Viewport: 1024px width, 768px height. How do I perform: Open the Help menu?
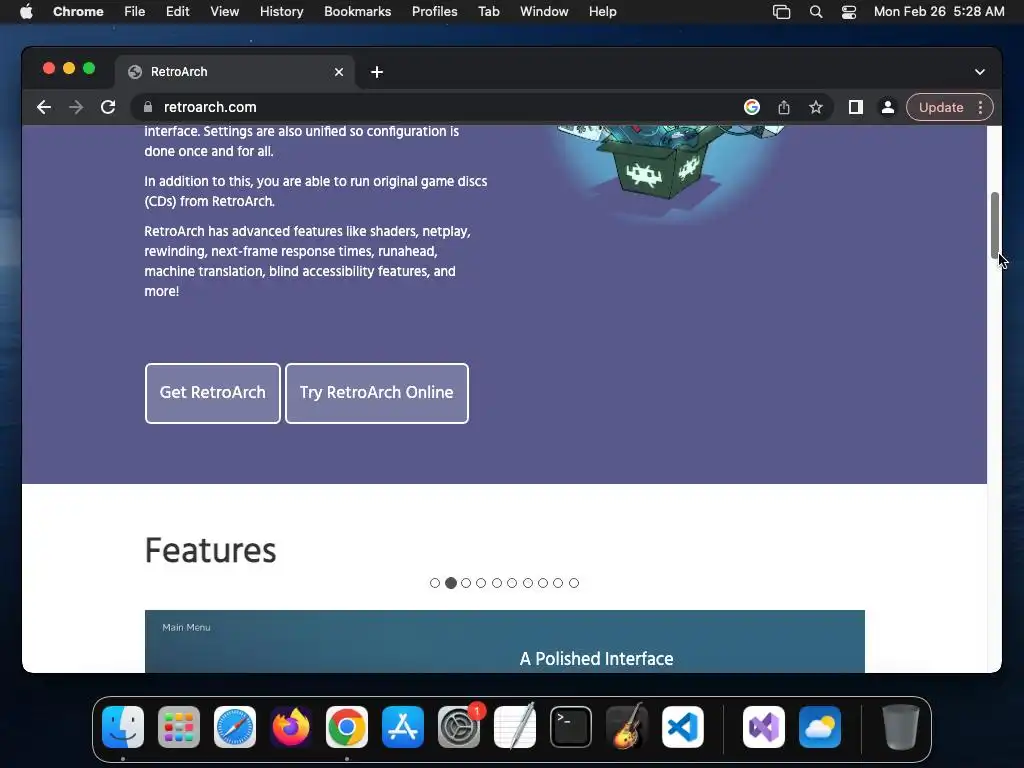602,12
